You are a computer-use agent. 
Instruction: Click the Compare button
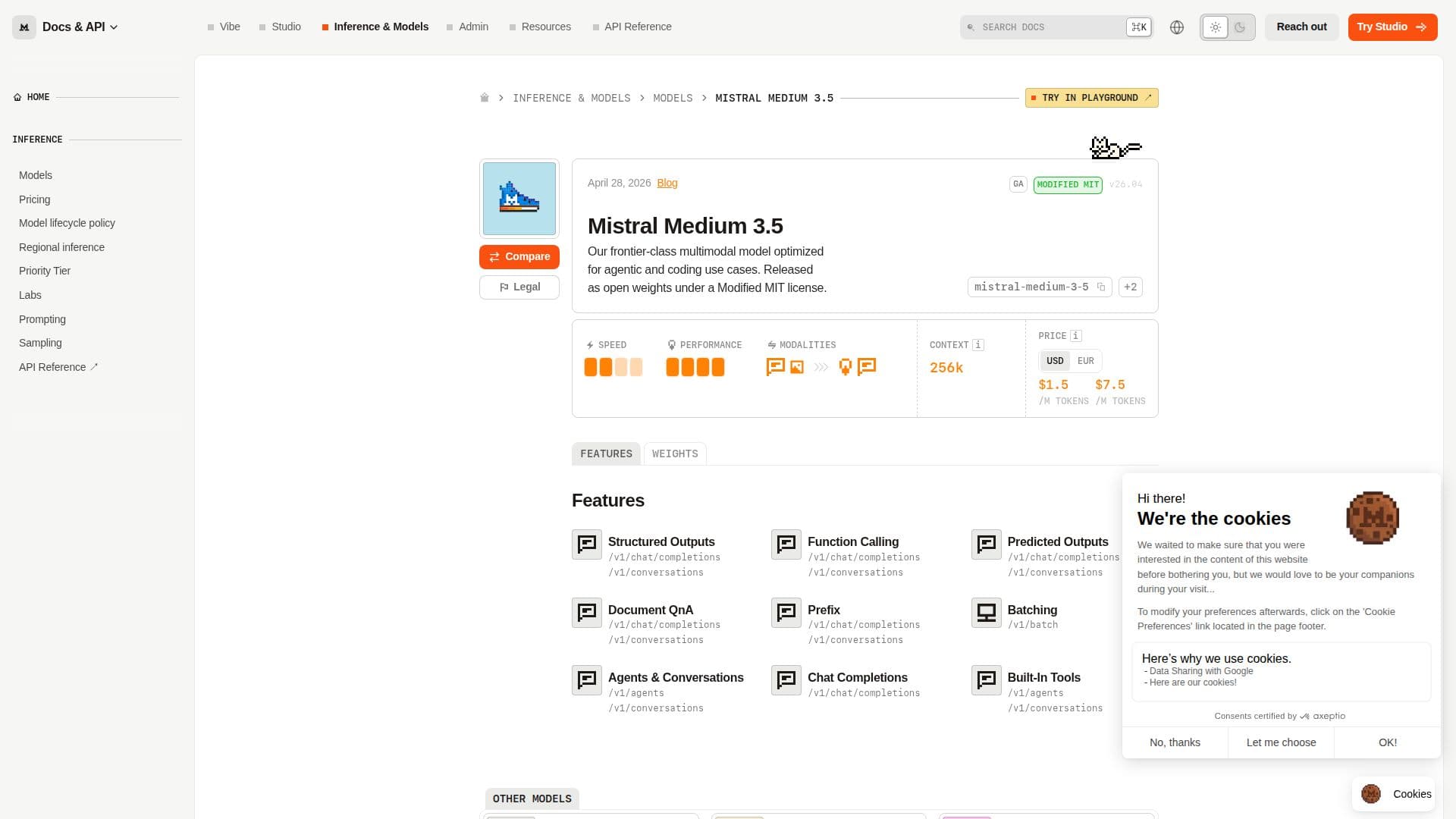[519, 257]
